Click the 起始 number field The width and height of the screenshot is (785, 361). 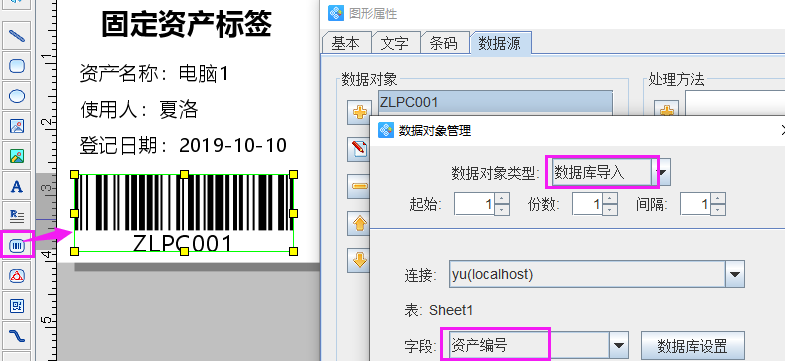click(475, 204)
